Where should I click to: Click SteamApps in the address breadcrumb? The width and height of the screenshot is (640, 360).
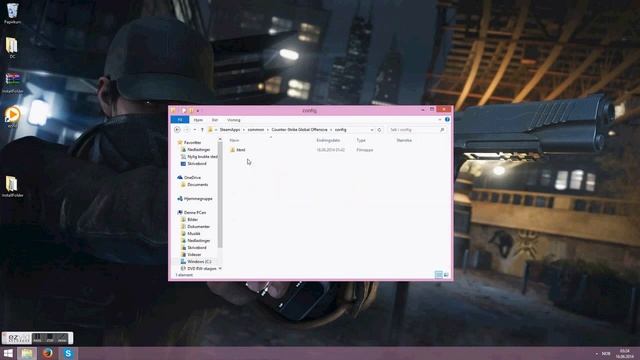pos(230,129)
